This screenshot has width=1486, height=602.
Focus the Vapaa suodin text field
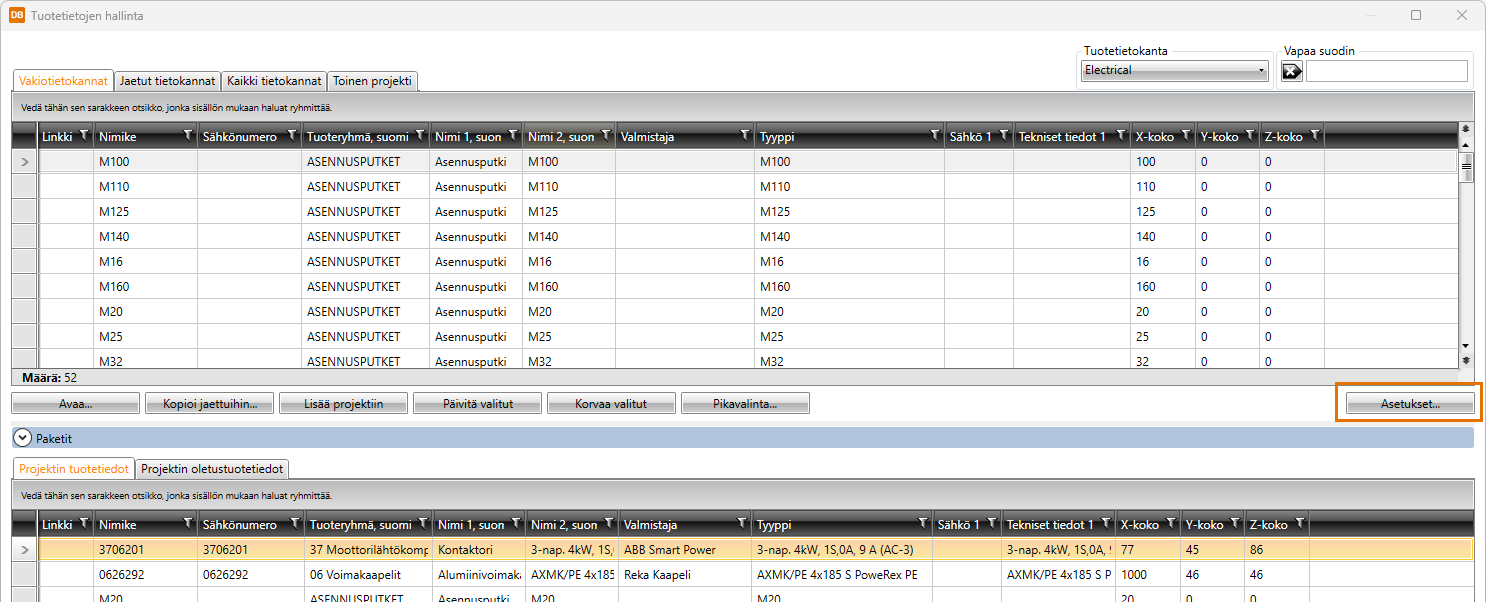[x=1386, y=71]
